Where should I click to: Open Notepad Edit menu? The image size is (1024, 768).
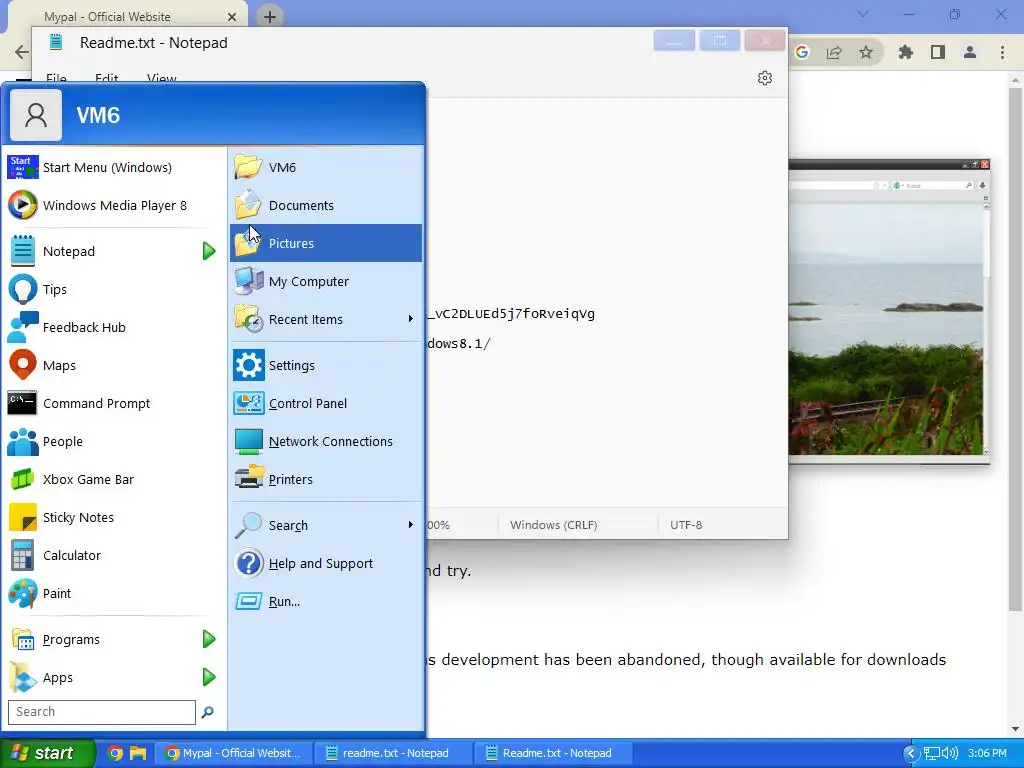(106, 78)
